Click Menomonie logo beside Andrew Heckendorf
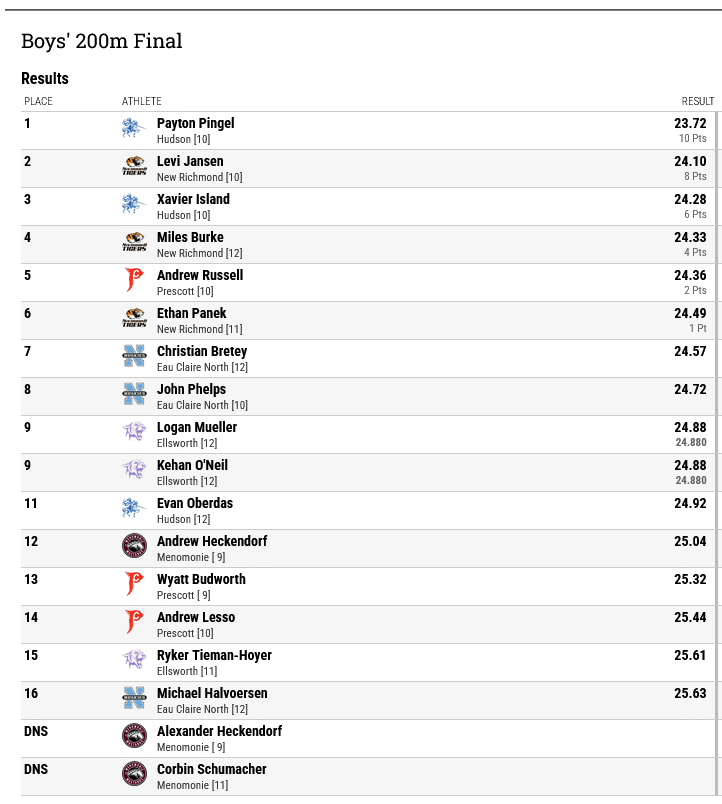The height and width of the screenshot is (804, 722). 134,546
